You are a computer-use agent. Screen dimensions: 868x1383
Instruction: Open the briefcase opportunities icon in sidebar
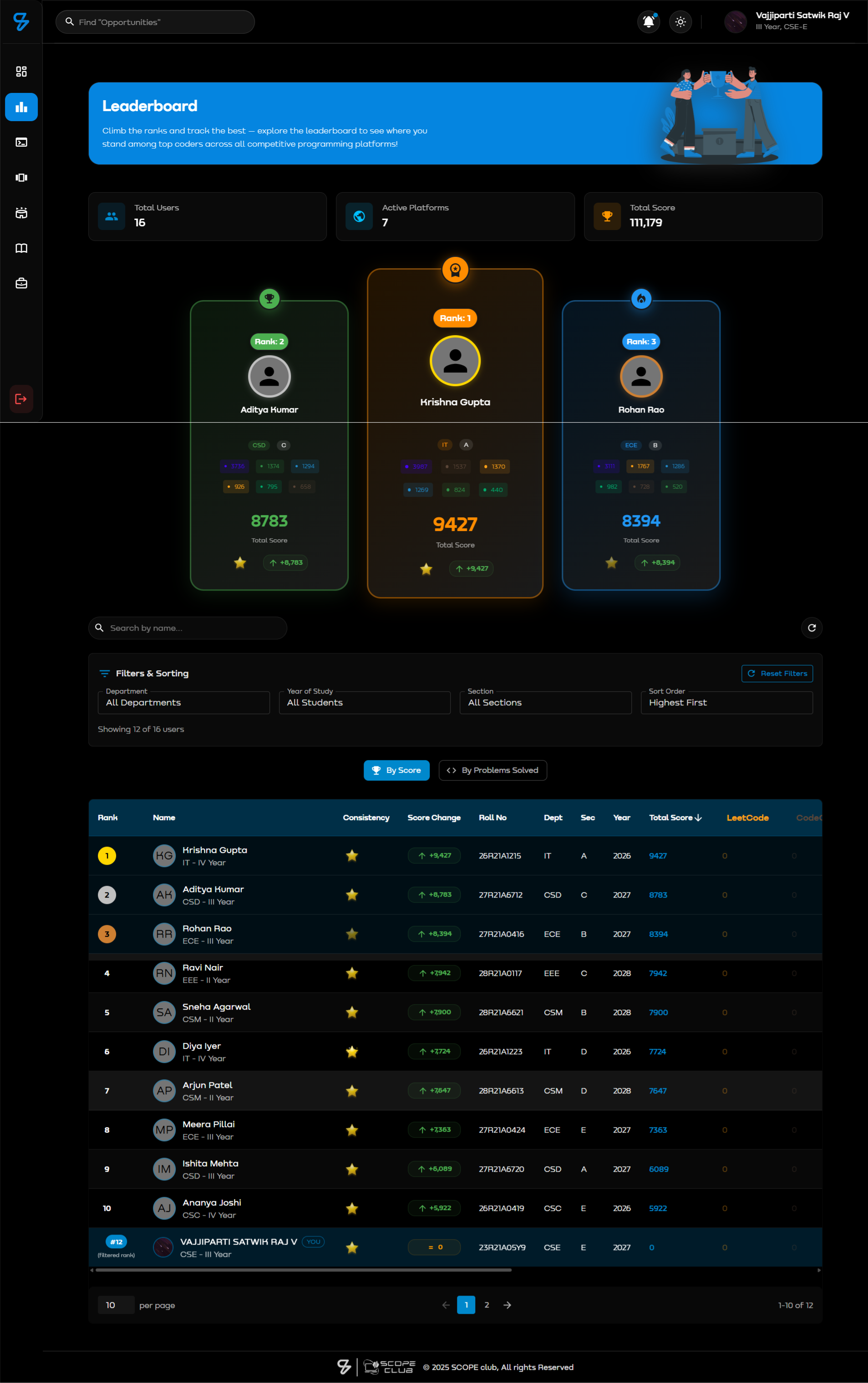21,283
